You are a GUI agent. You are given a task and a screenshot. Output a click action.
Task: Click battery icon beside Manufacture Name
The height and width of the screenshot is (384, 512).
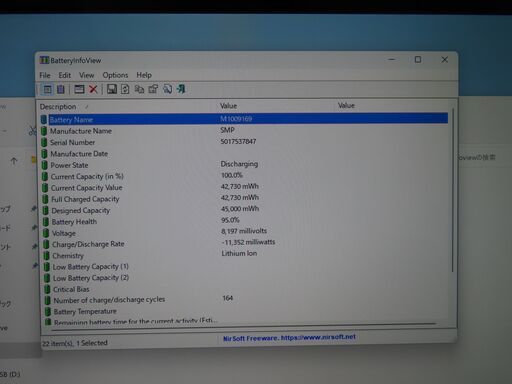tap(44, 131)
